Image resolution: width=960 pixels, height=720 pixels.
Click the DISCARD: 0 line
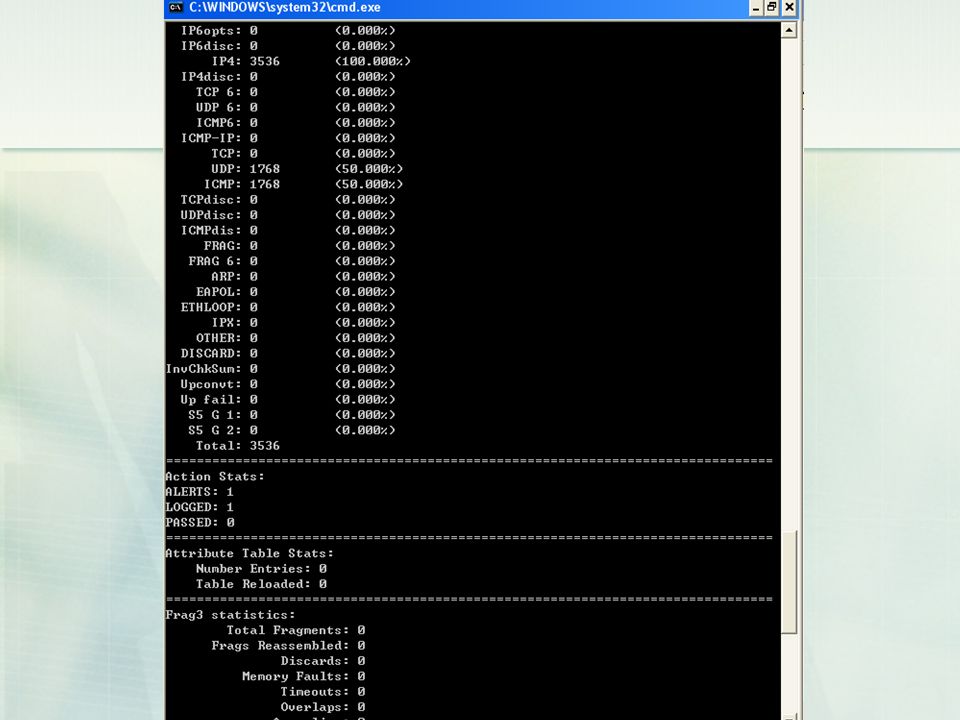[x=288, y=353]
